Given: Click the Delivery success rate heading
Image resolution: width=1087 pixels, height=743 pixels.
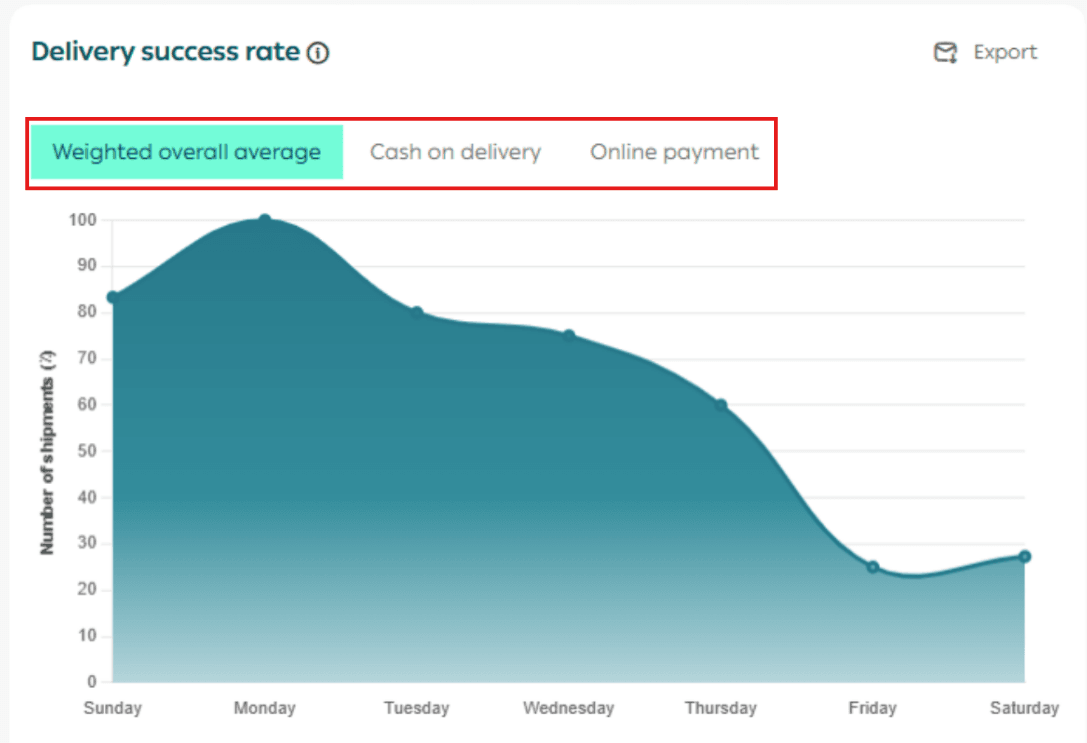Looking at the screenshot, I should pyautogui.click(x=166, y=52).
